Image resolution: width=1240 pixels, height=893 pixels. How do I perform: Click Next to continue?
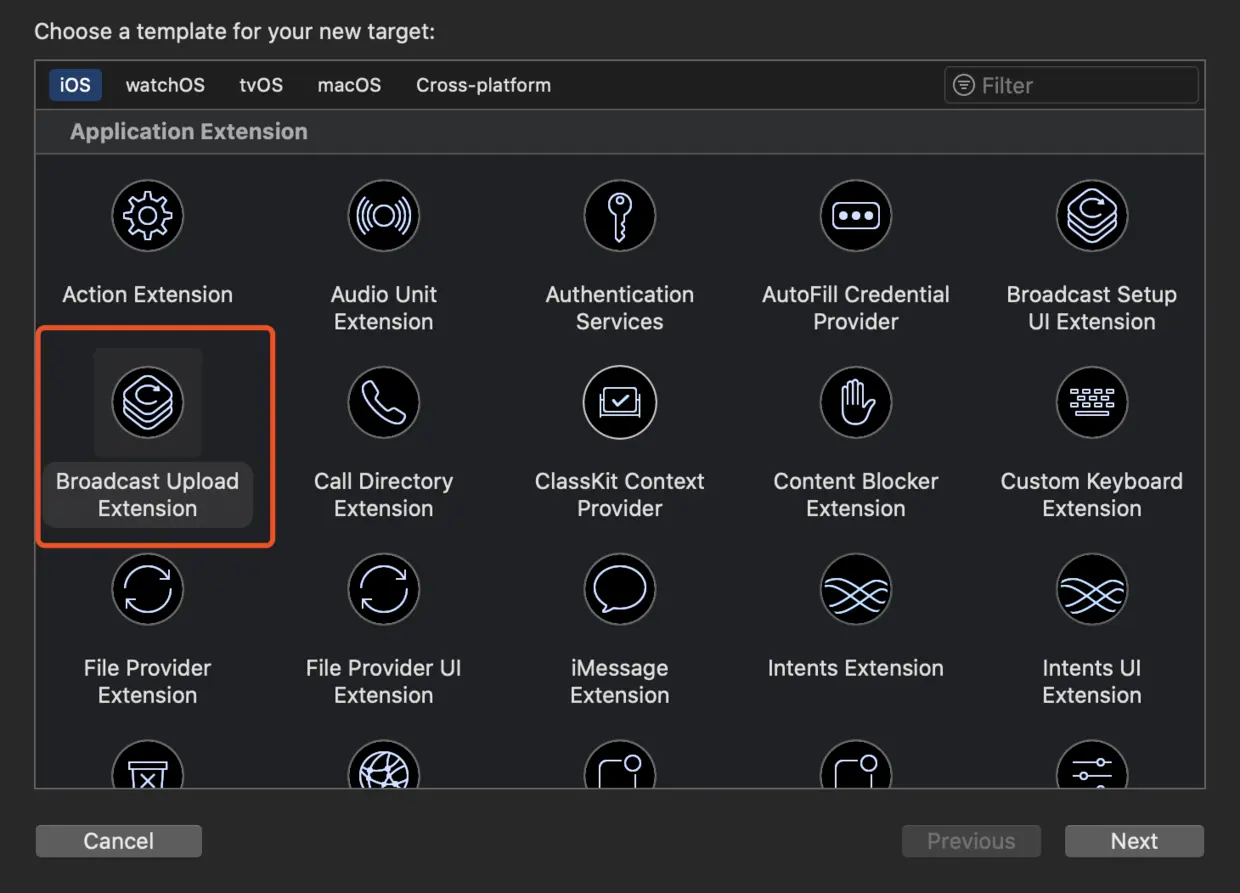tap(1134, 841)
